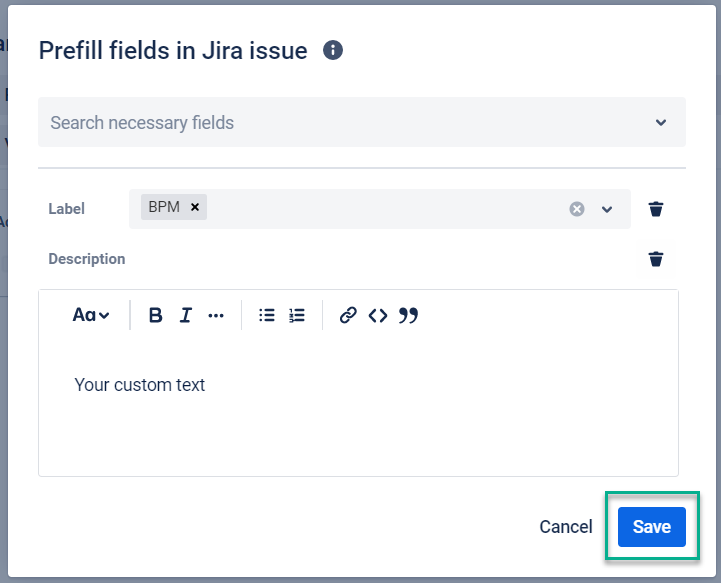721x583 pixels.
Task: Insert a bullet list
Action: [x=267, y=316]
